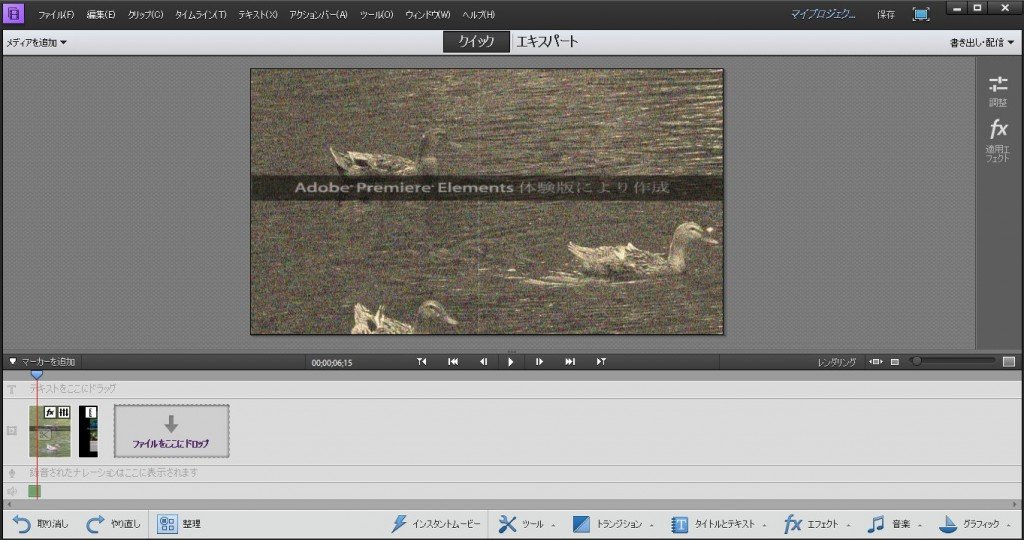Fast forward playback button
The height and width of the screenshot is (540, 1024).
pyautogui.click(x=570, y=362)
